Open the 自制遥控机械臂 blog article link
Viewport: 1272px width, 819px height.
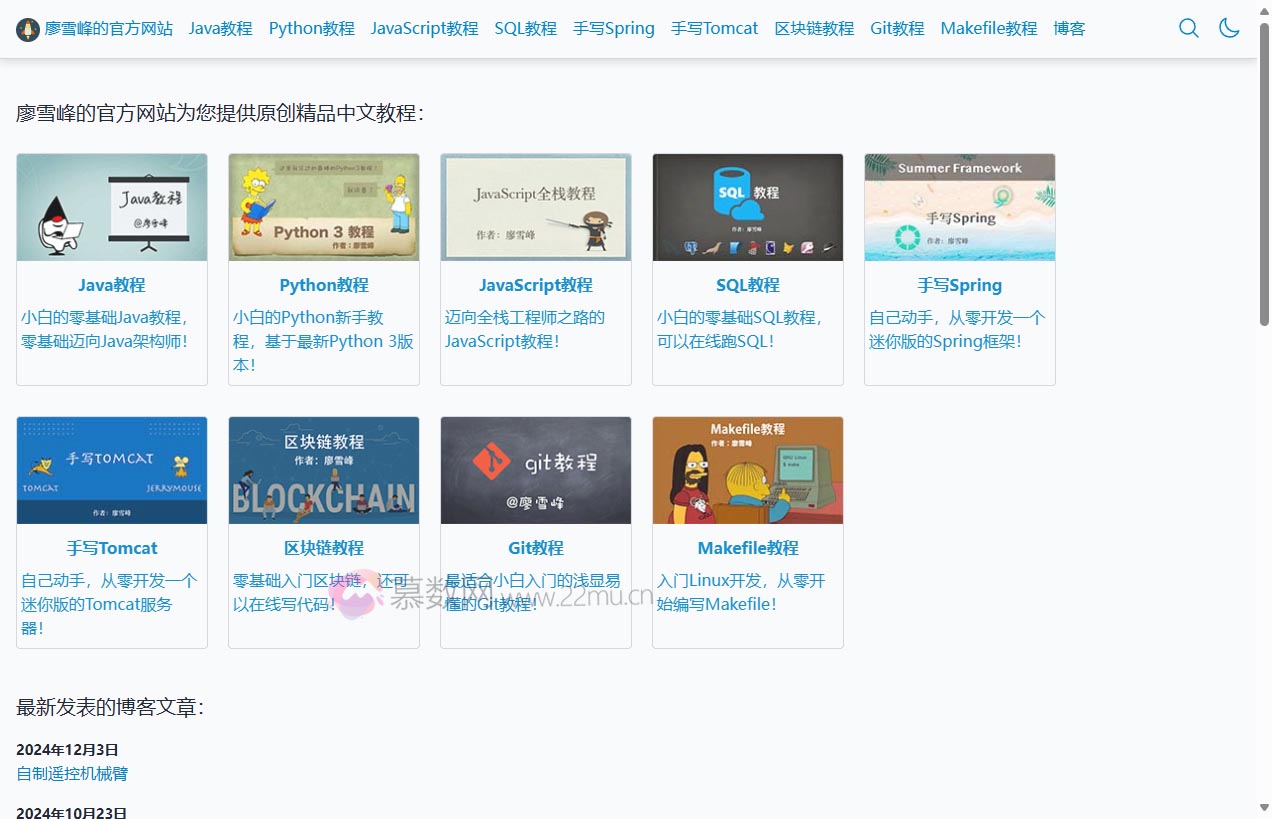72,773
